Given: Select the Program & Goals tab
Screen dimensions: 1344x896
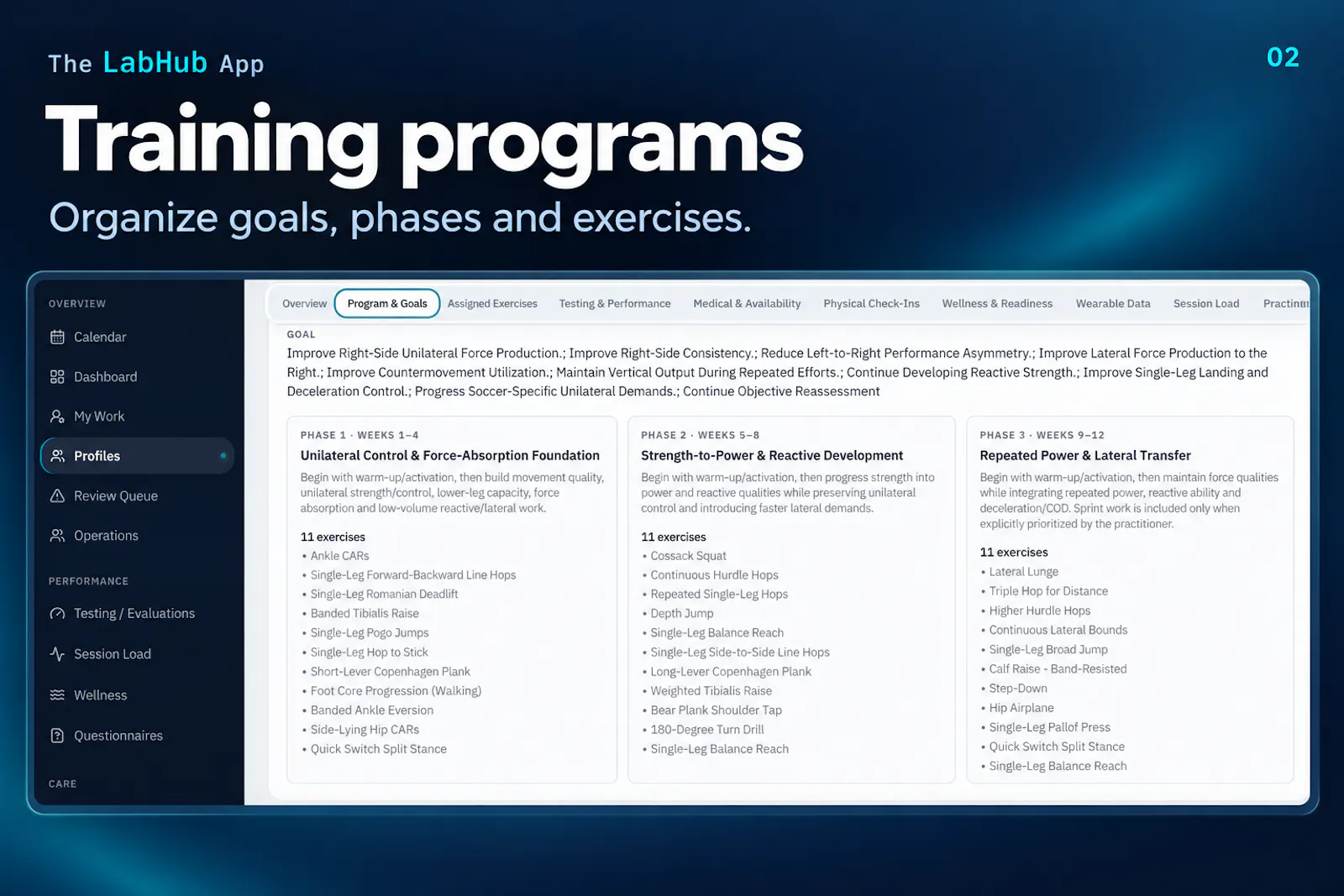Looking at the screenshot, I should coord(387,304).
